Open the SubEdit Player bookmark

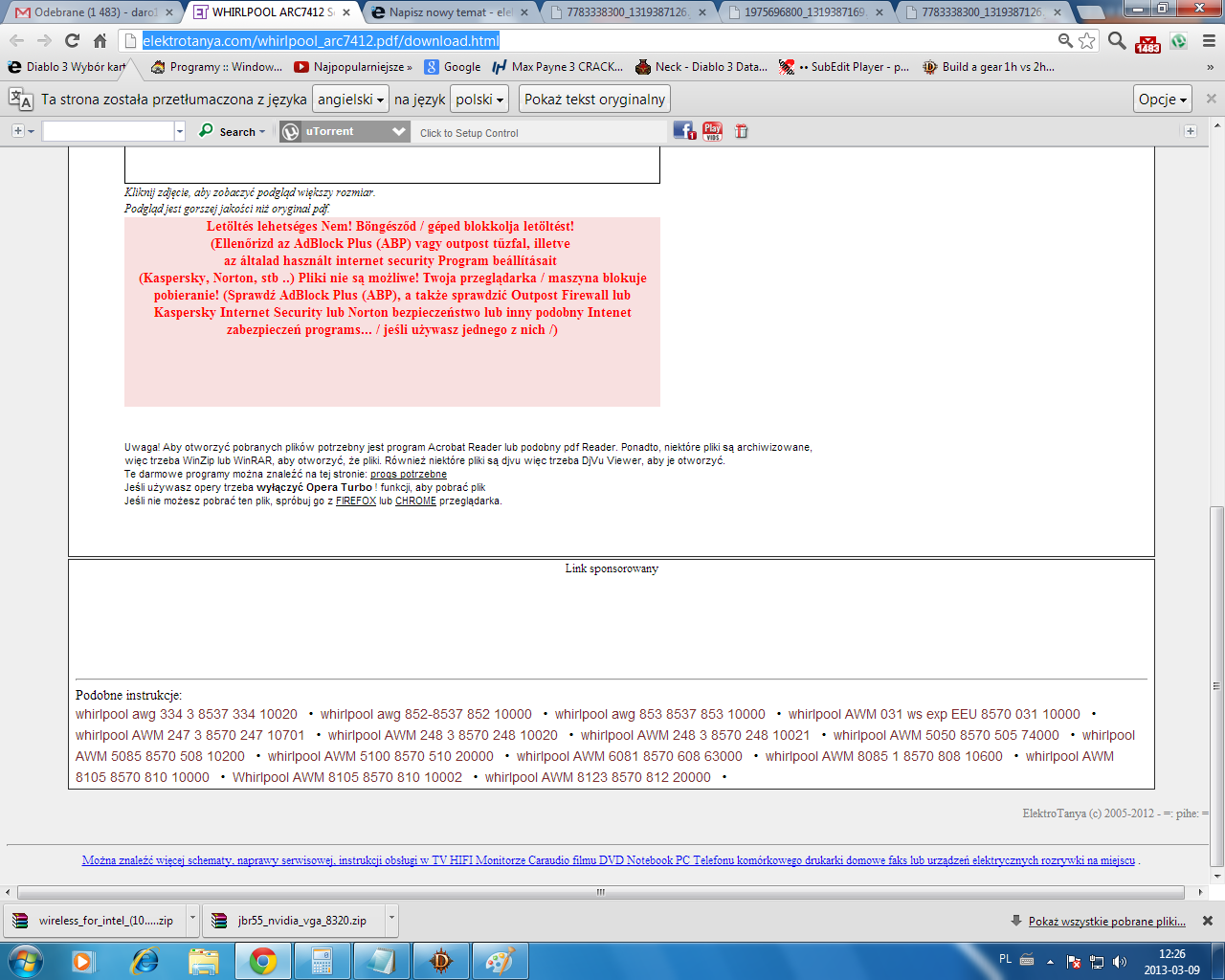tap(843, 67)
